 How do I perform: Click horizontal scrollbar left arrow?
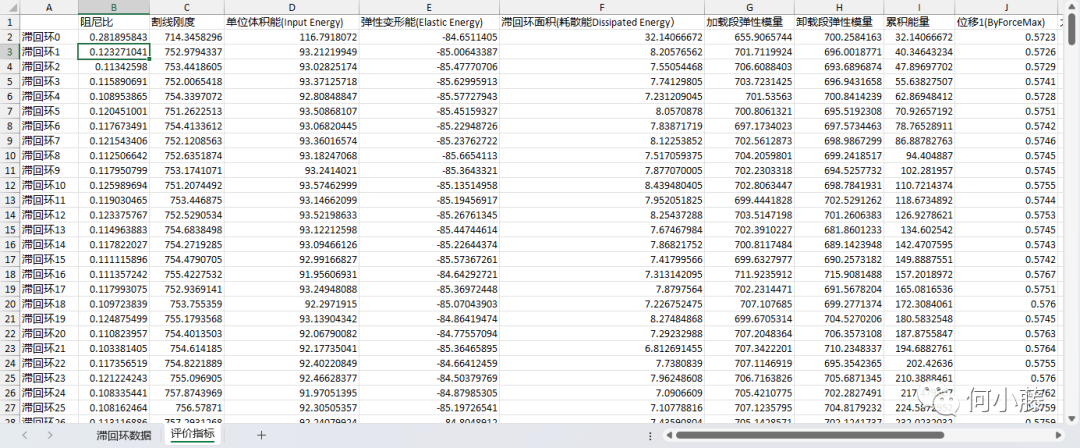667,436
